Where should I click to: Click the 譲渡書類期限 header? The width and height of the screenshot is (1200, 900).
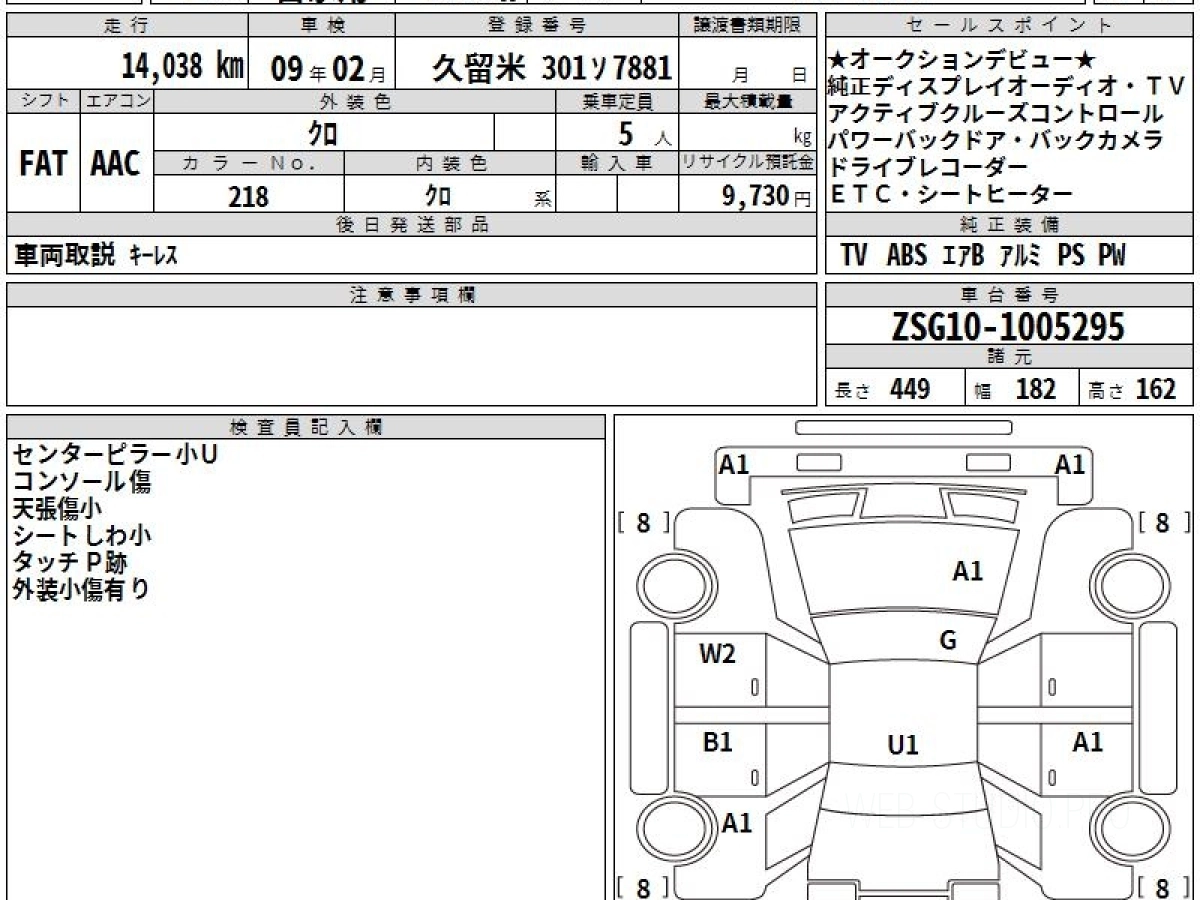pyautogui.click(x=748, y=26)
